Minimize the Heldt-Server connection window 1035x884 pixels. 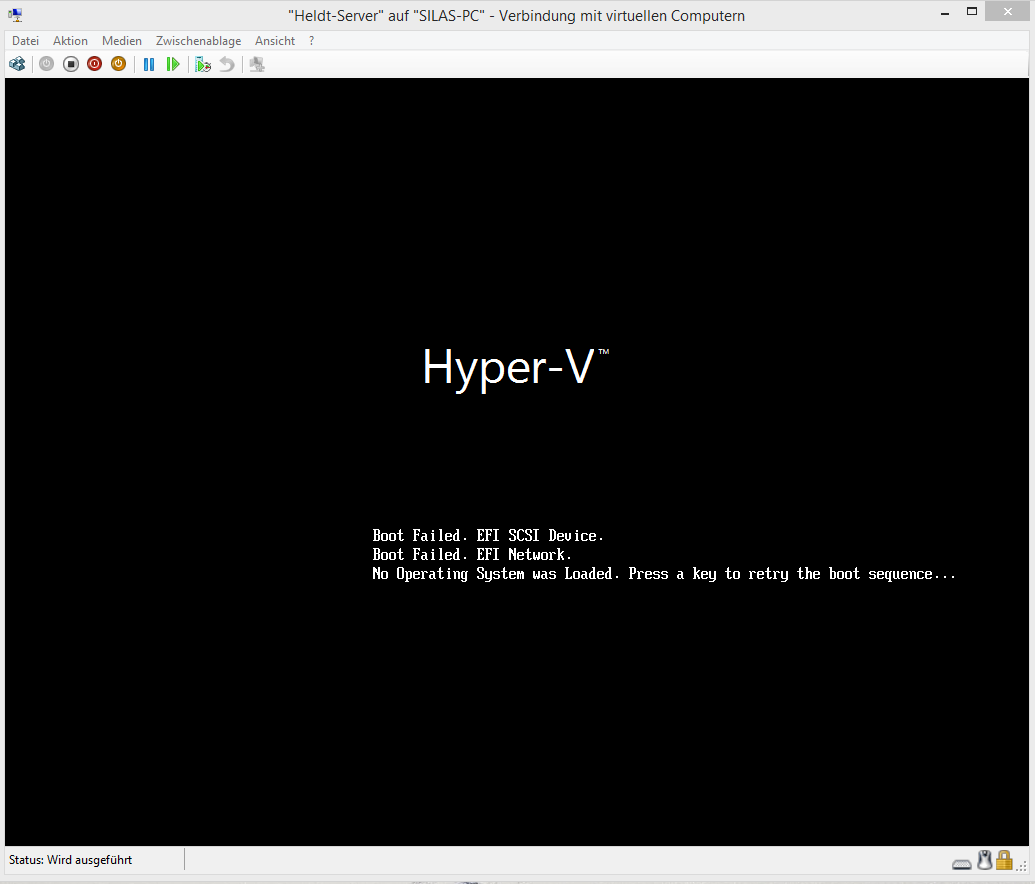coord(945,13)
